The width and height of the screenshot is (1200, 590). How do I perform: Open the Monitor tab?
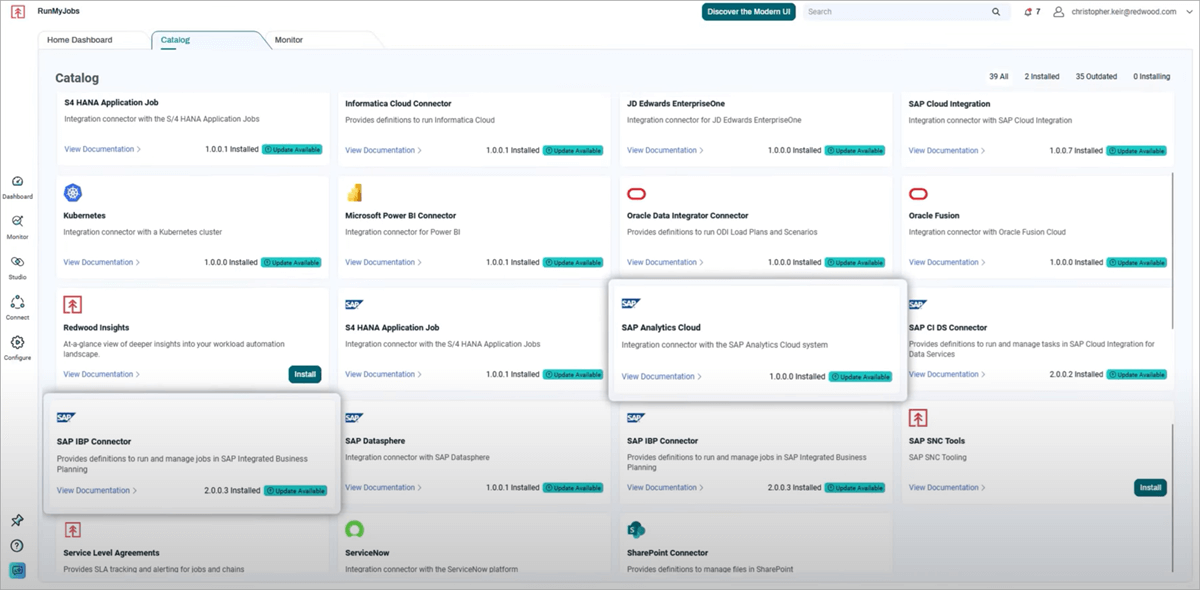point(289,40)
